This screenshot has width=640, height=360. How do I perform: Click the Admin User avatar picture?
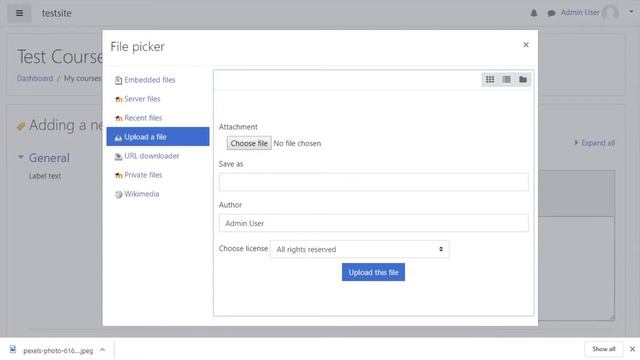point(610,13)
